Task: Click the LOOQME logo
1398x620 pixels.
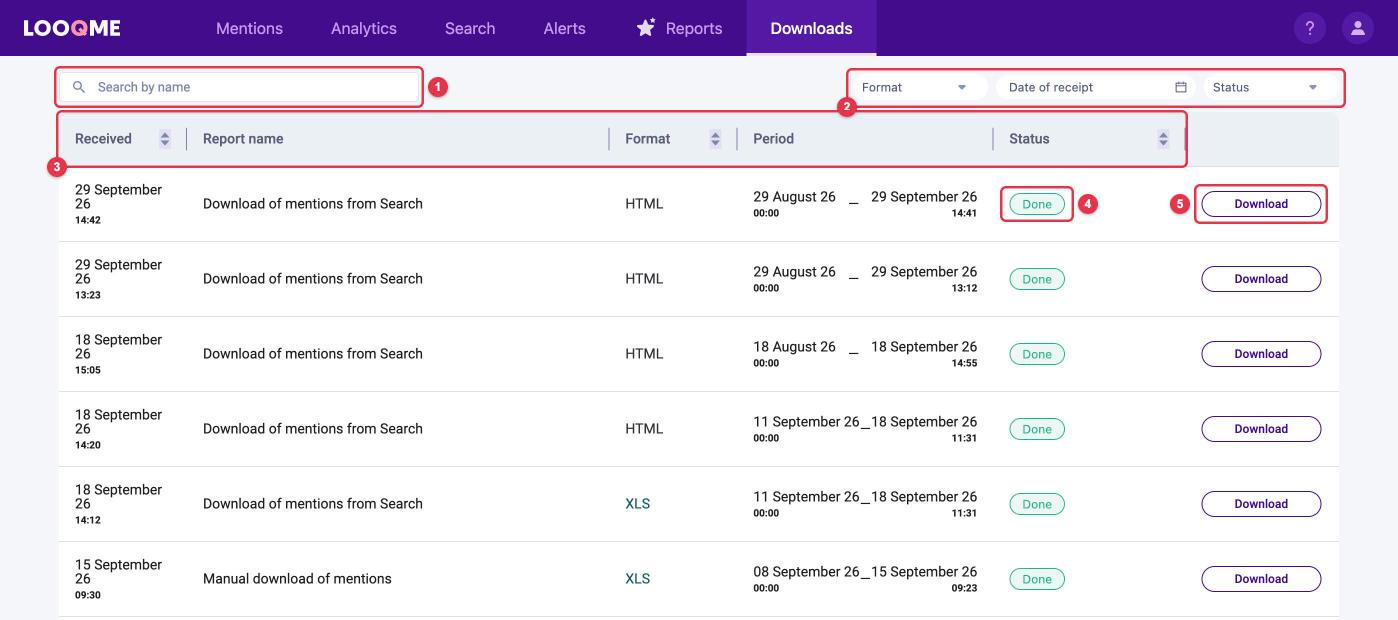Action: pyautogui.click(x=72, y=28)
